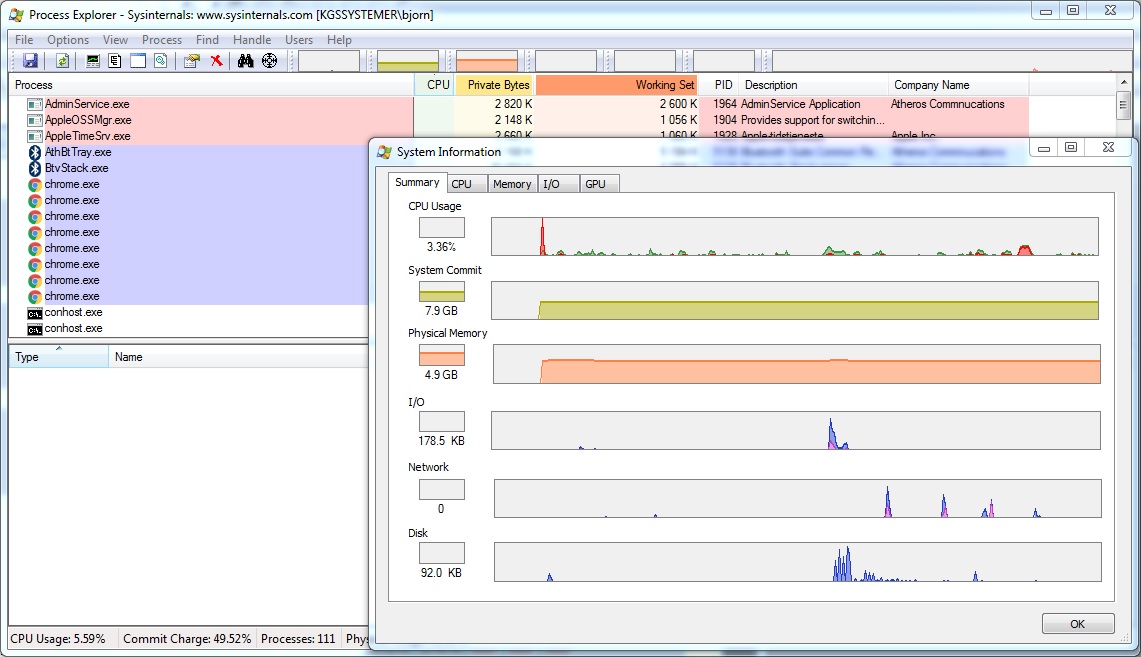
Task: Sort by the PID column header
Action: pyautogui.click(x=719, y=85)
